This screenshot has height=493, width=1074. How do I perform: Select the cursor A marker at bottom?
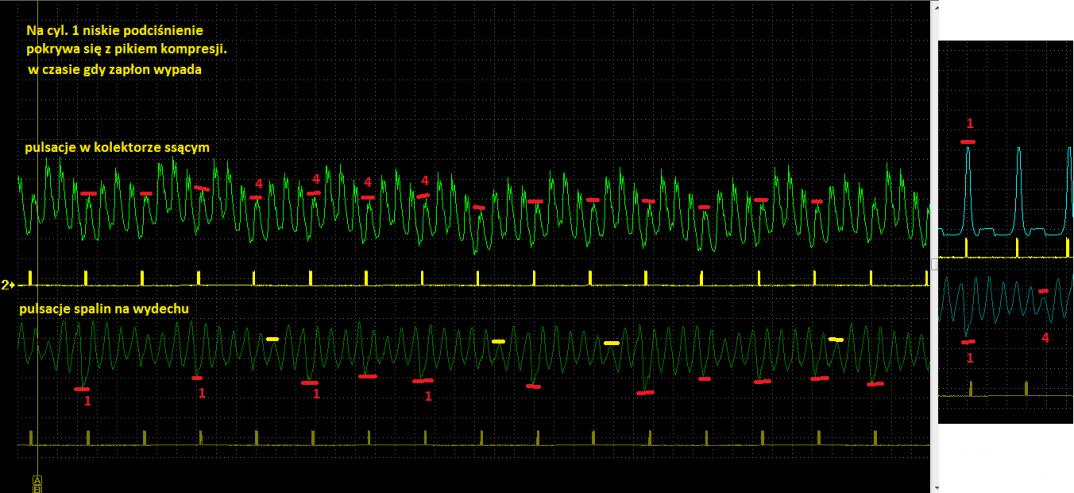(x=38, y=480)
